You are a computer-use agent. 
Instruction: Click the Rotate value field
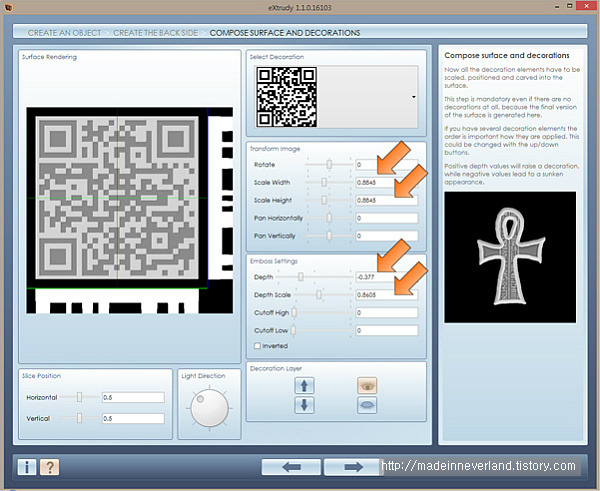386,165
